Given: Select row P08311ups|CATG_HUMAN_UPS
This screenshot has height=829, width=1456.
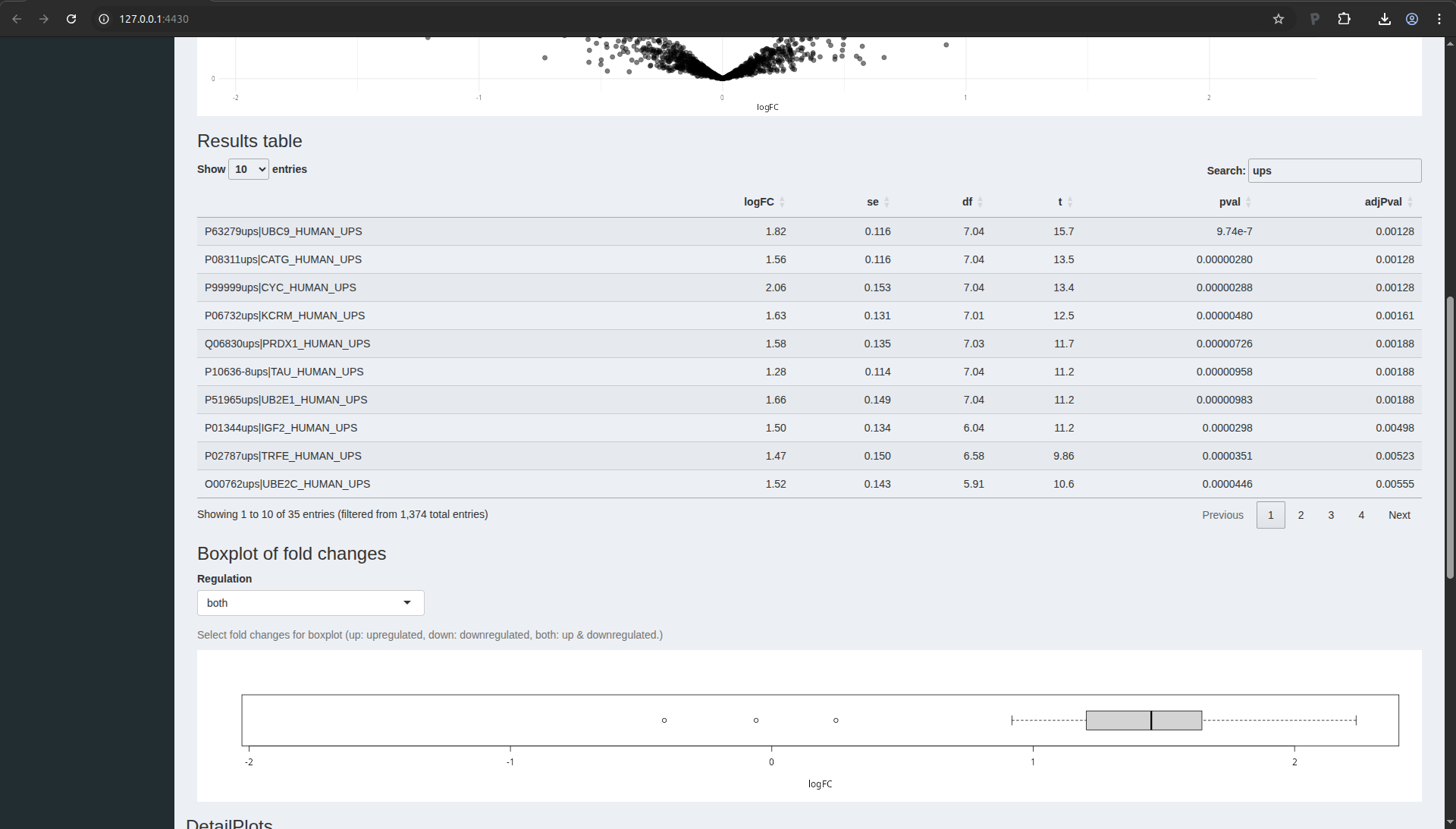Looking at the screenshot, I should click(809, 259).
